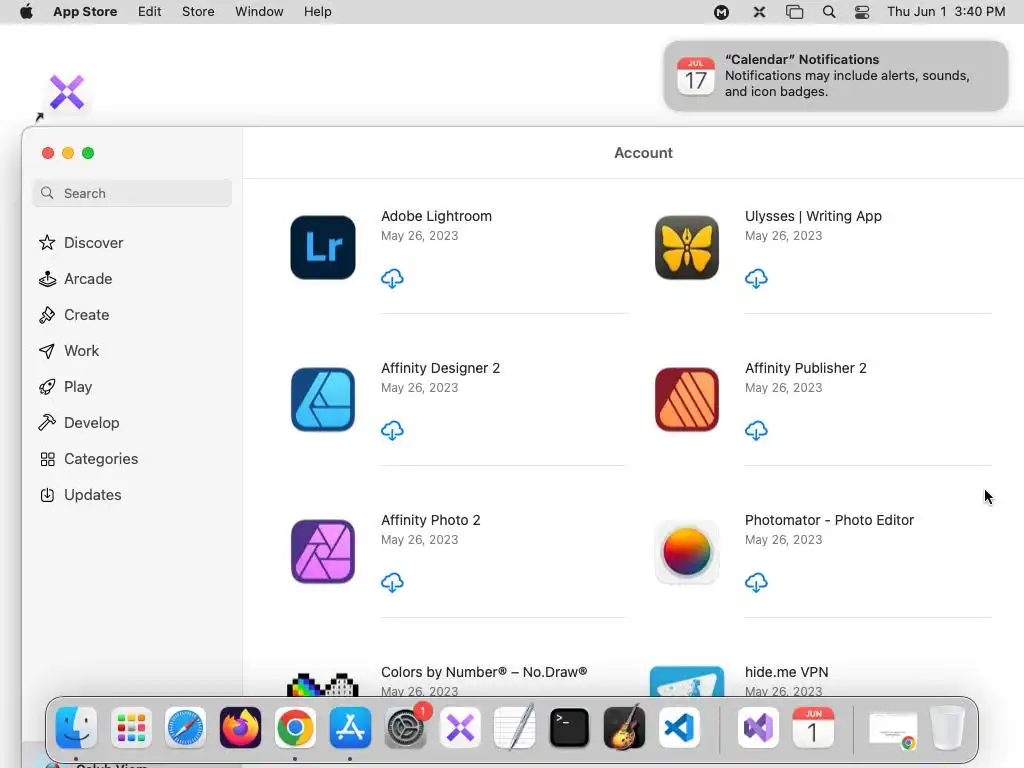Open Finder from the Dock
Viewport: 1024px width, 768px height.
point(76,727)
